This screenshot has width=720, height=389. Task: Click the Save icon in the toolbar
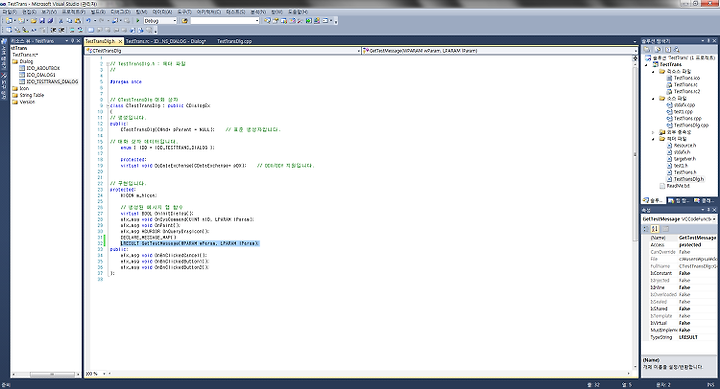coord(42,21)
